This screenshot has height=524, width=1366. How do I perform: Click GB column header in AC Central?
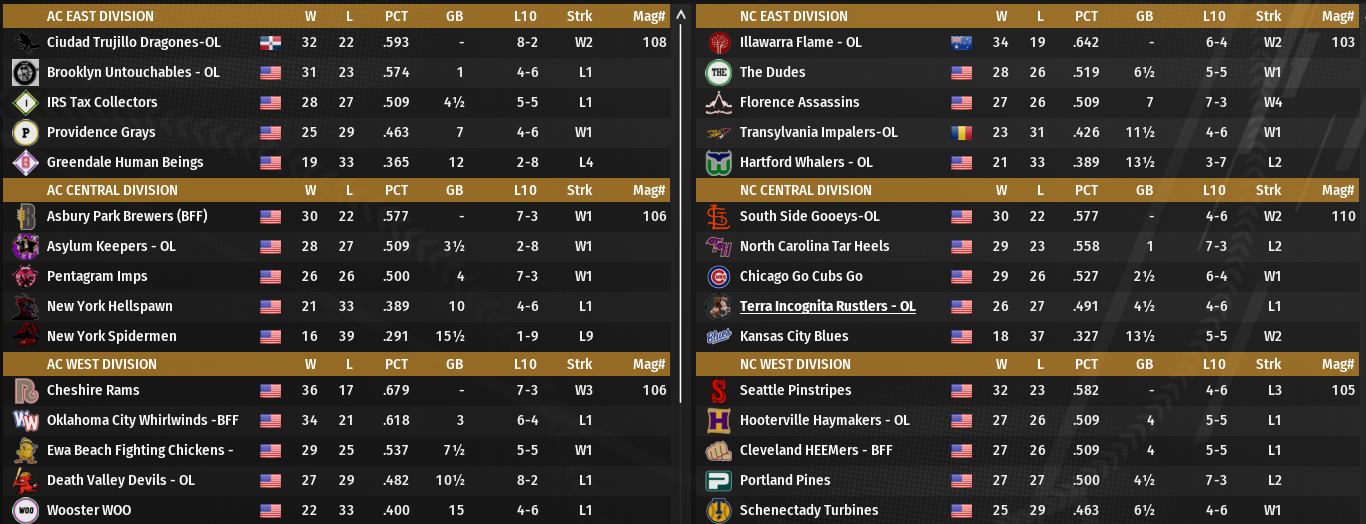pos(454,190)
